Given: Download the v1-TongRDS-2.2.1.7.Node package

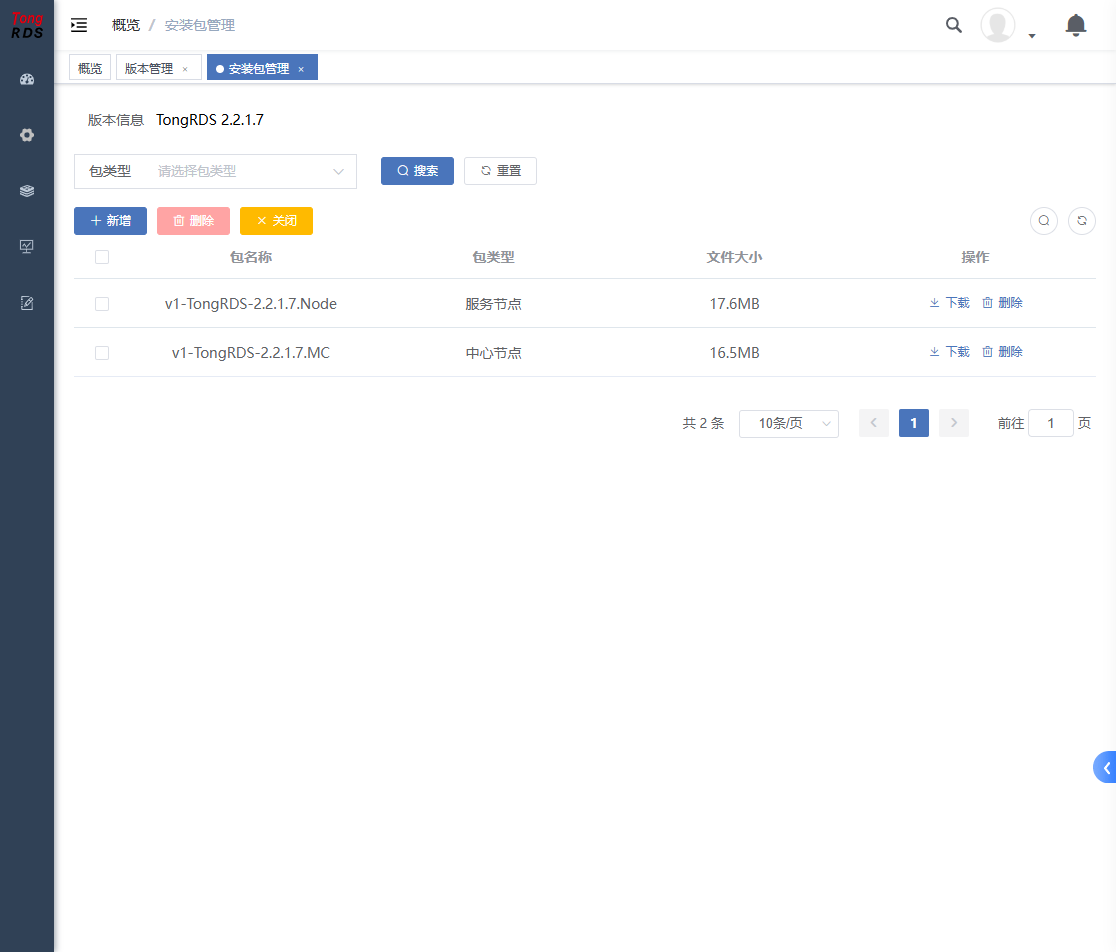Looking at the screenshot, I should [x=949, y=303].
